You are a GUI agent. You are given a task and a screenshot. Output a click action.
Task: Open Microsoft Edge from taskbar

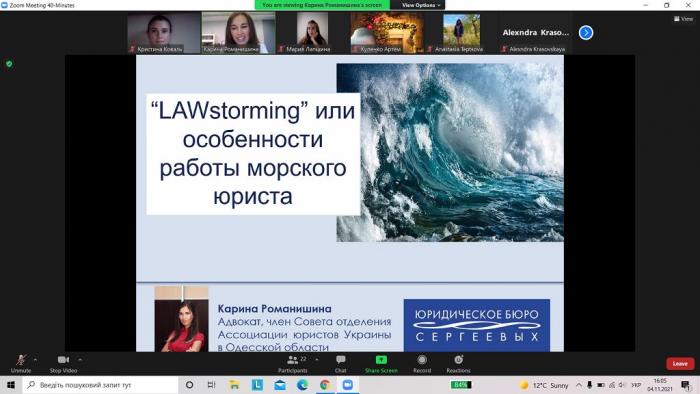[x=303, y=385]
